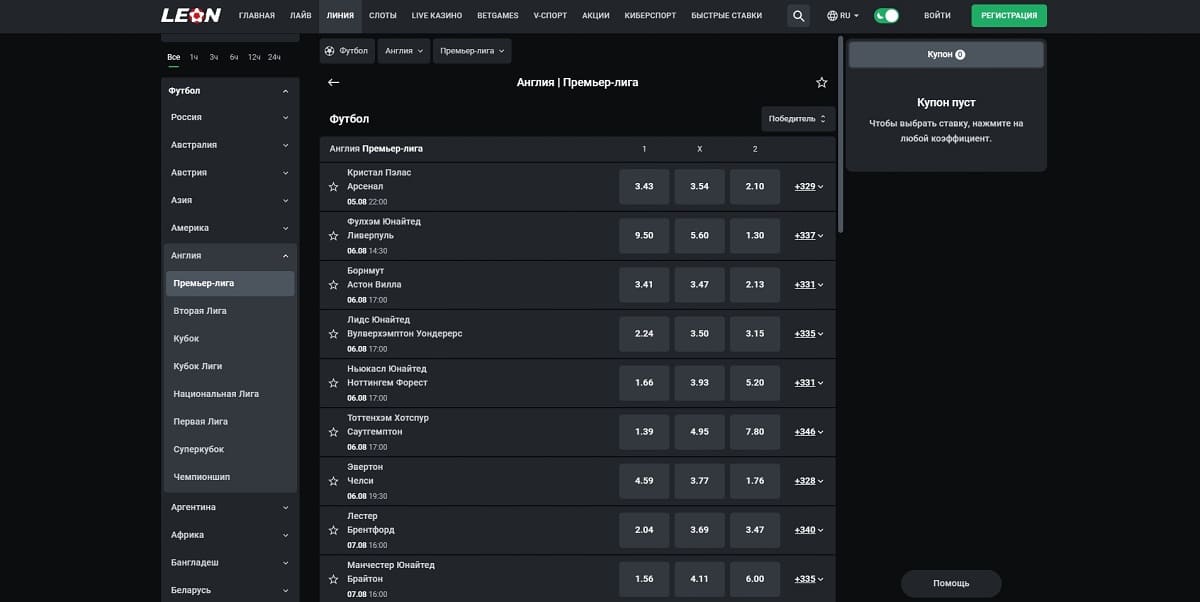
Task: Favorite the Англия Премьер-лига league star
Action: 821,82
